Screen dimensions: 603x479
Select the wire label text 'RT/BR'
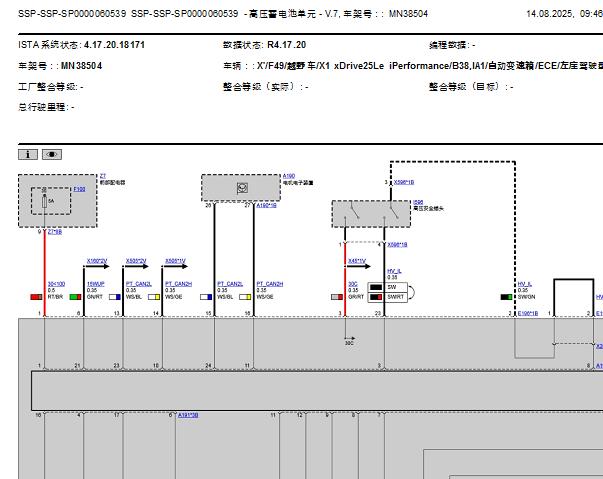pos(55,297)
